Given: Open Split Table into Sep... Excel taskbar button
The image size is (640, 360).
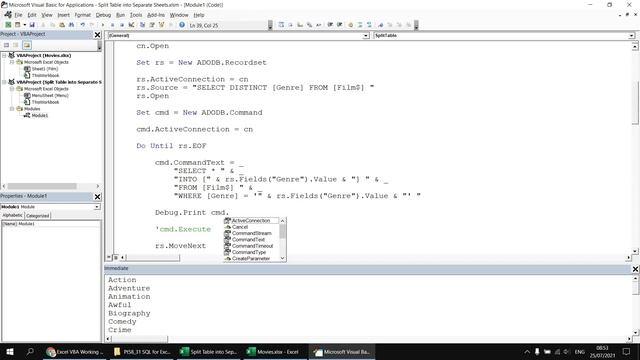Looking at the screenshot, I should [209, 352].
